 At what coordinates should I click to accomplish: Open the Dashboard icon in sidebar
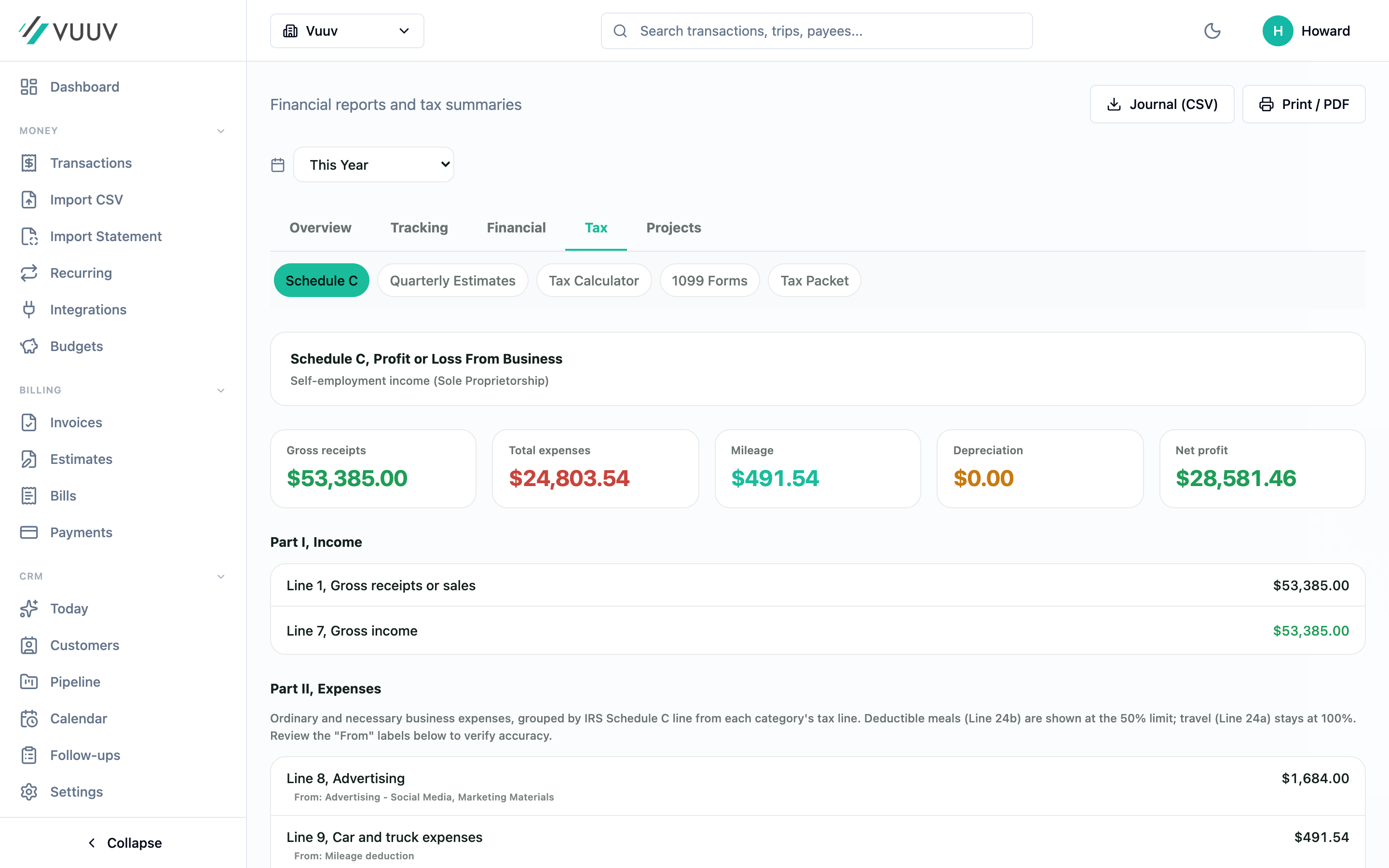coord(29,87)
